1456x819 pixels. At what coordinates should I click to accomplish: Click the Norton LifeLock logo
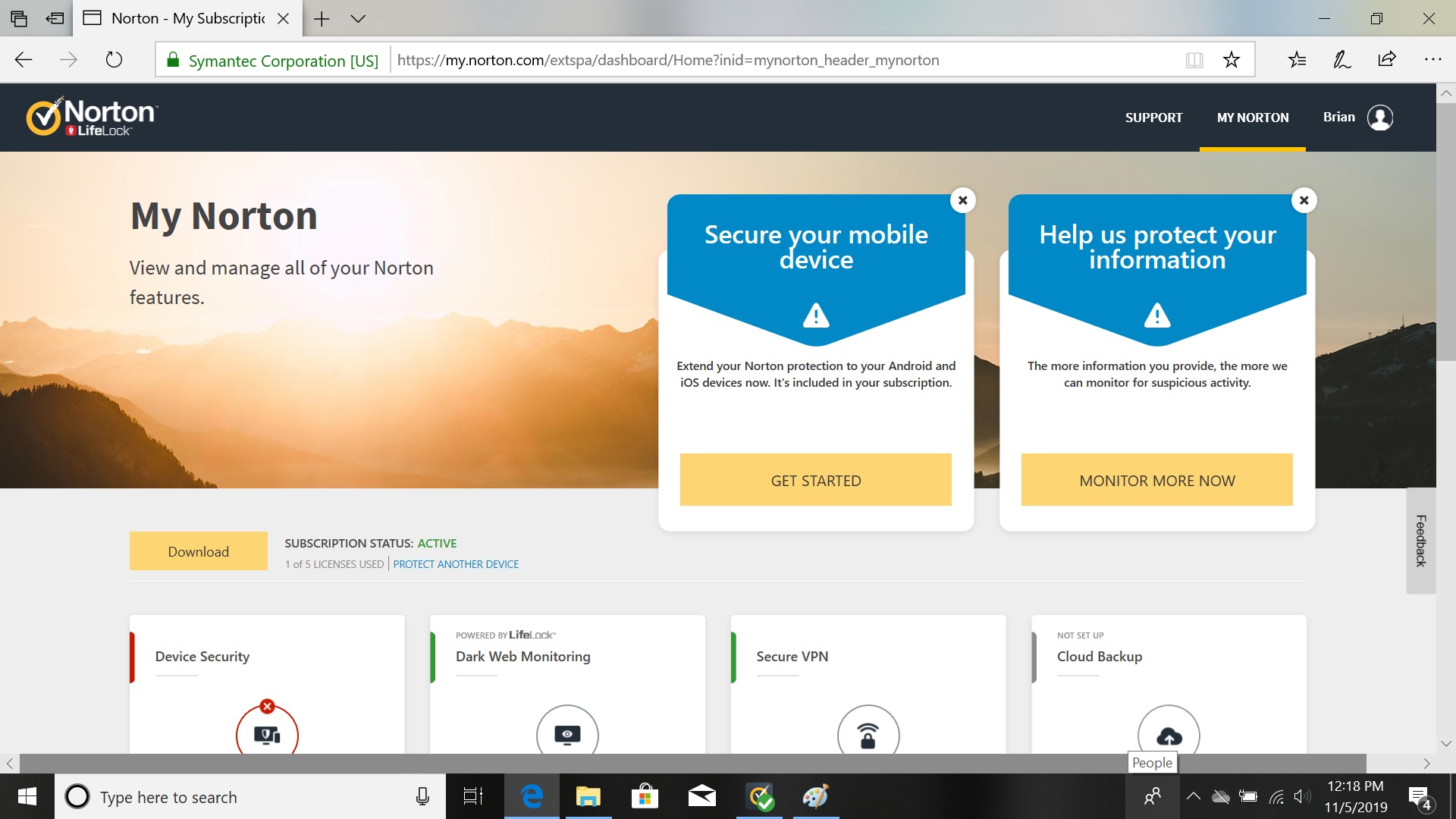92,117
